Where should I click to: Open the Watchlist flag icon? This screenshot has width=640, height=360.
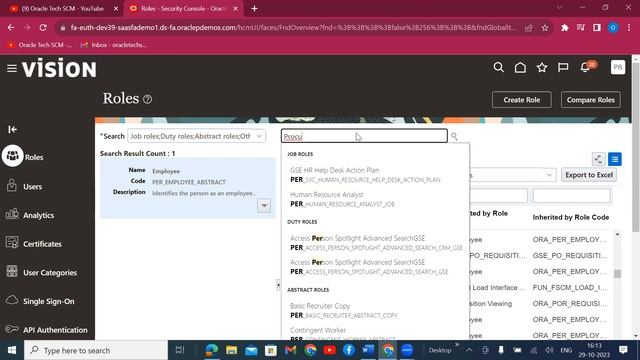click(563, 67)
